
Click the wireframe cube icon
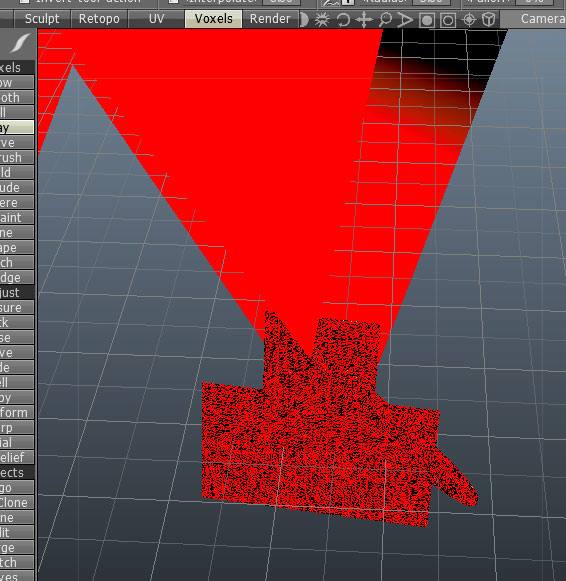489,20
